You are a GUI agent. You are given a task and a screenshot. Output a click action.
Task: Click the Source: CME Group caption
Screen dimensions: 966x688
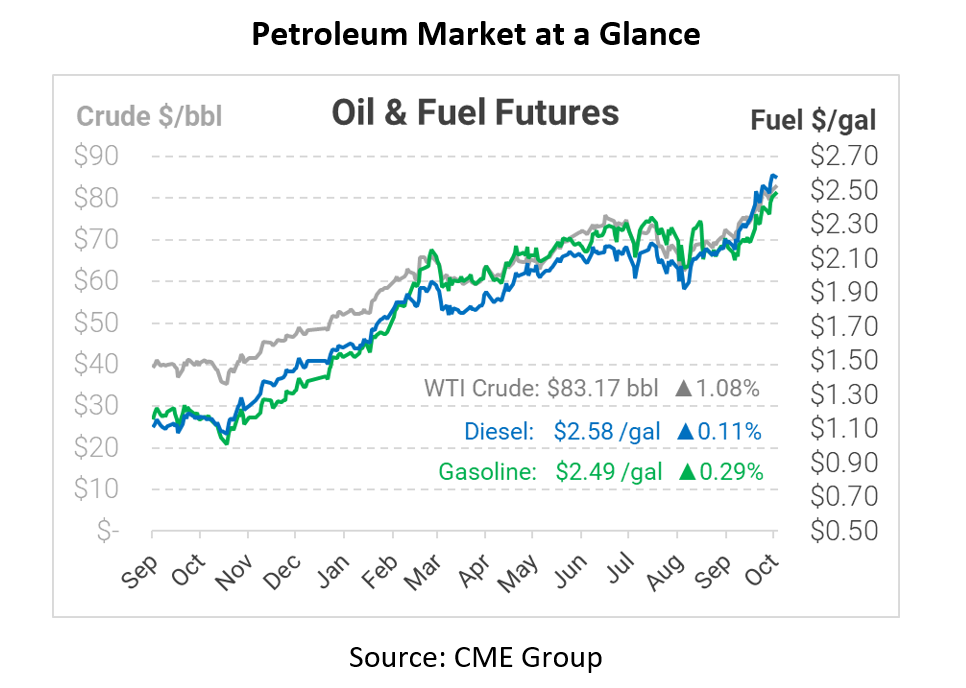[475, 657]
